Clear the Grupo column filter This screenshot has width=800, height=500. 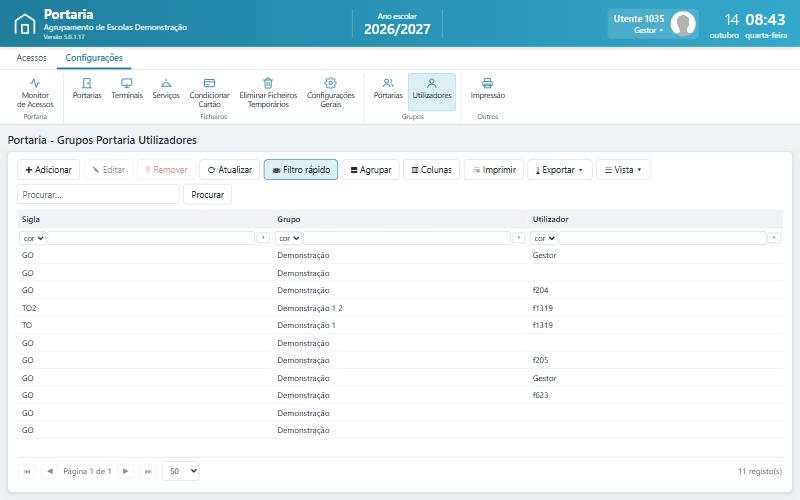[x=518, y=238]
